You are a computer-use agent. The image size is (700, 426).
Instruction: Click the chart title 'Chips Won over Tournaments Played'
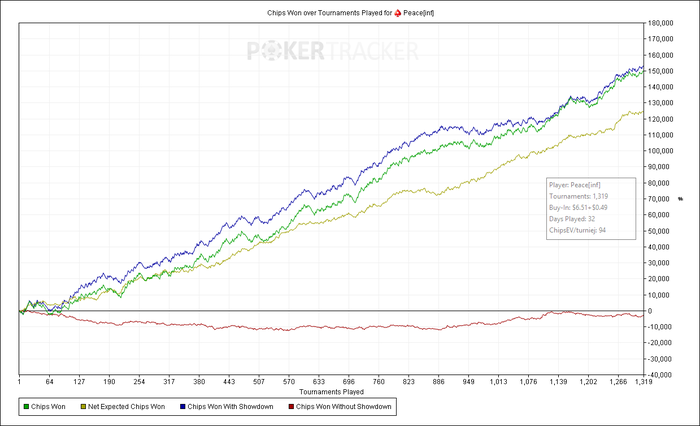pos(325,13)
